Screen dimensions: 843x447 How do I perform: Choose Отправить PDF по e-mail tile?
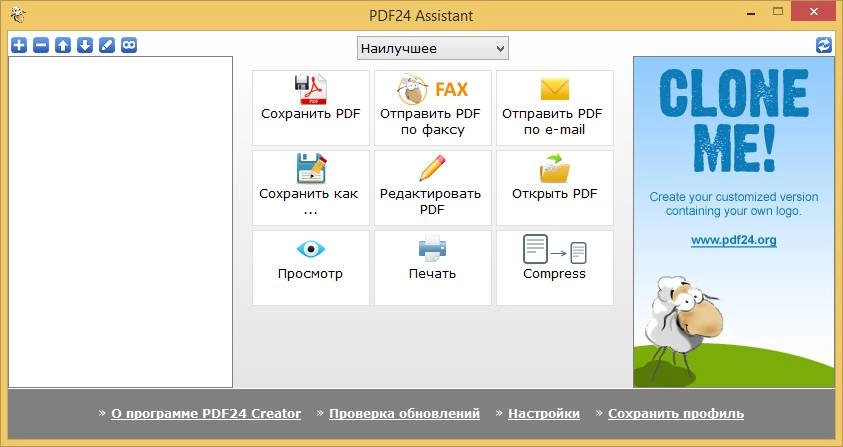click(555, 108)
